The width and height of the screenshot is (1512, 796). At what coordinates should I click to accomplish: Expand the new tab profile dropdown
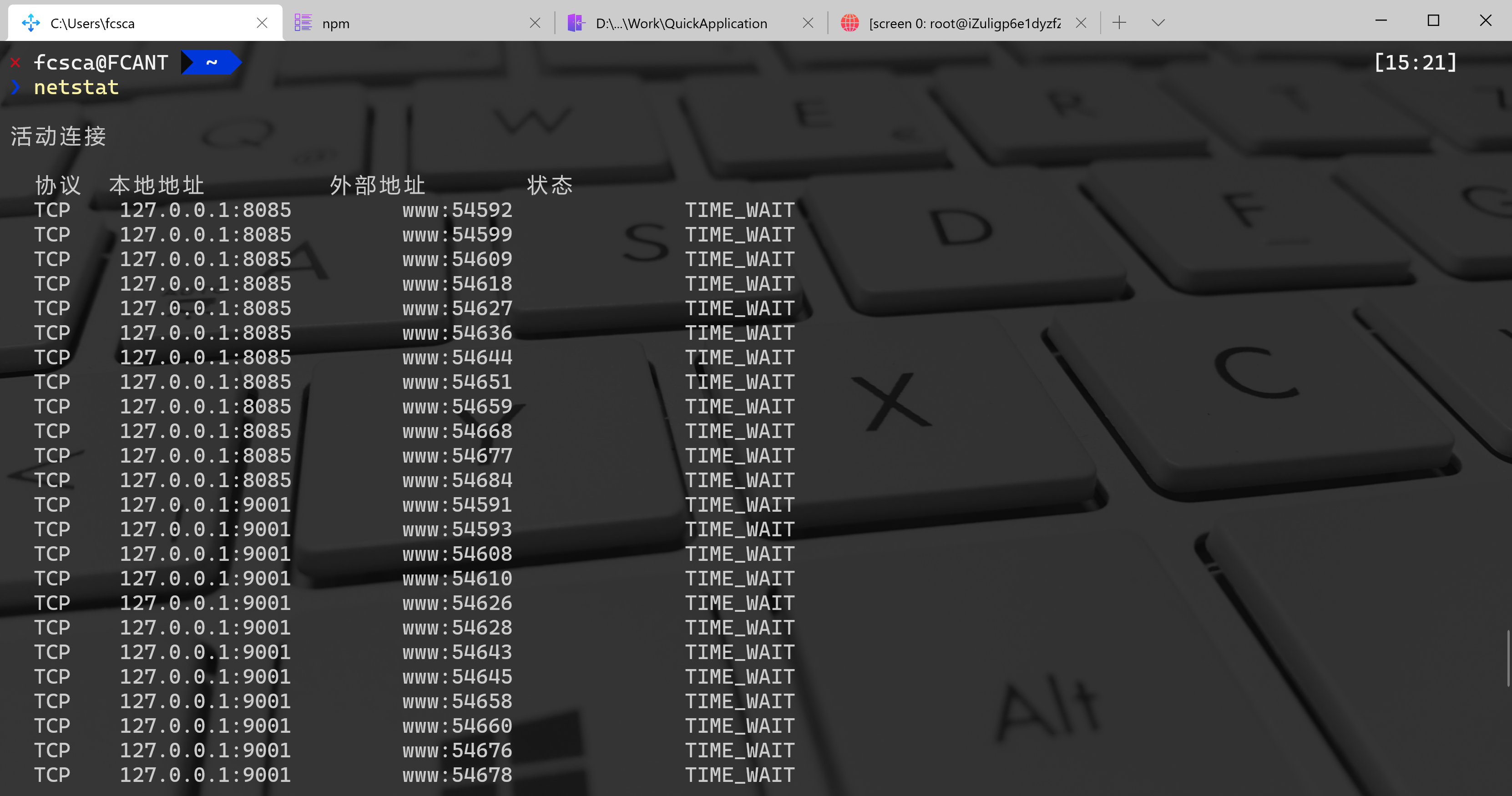pyautogui.click(x=1158, y=23)
